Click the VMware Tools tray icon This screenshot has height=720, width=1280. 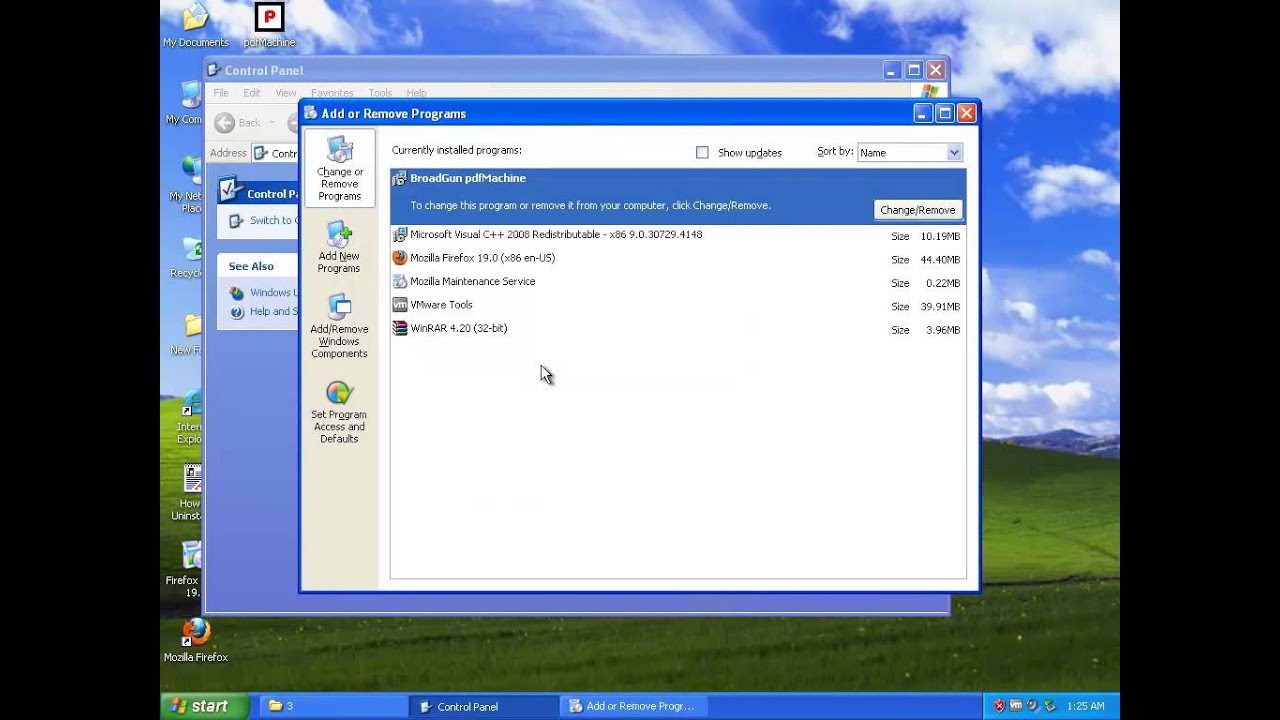tap(1015, 706)
